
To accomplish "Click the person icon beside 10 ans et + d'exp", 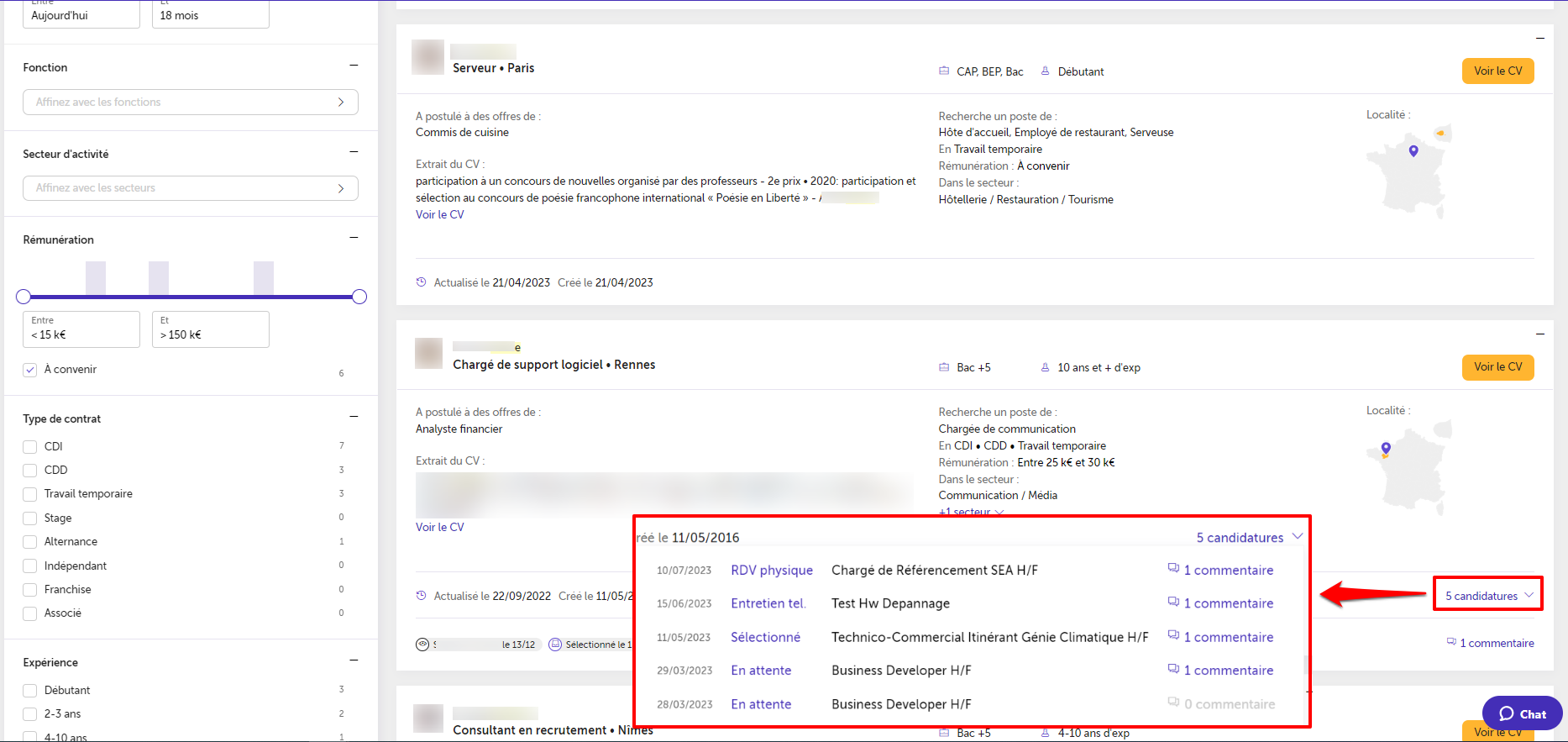I will pyautogui.click(x=1046, y=367).
